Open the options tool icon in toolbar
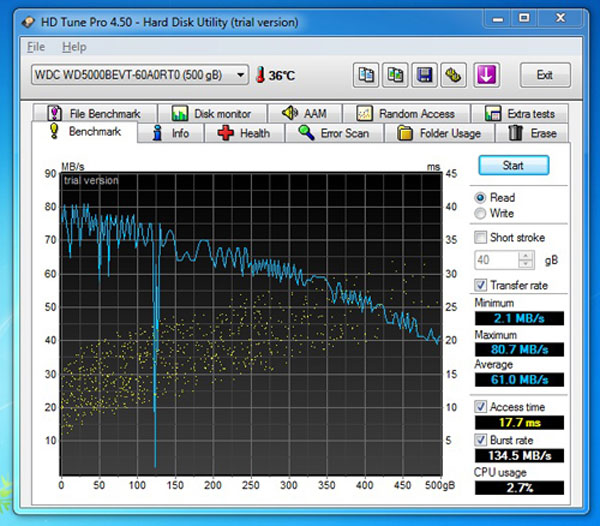Viewport: 600px width, 526px height. point(455,75)
